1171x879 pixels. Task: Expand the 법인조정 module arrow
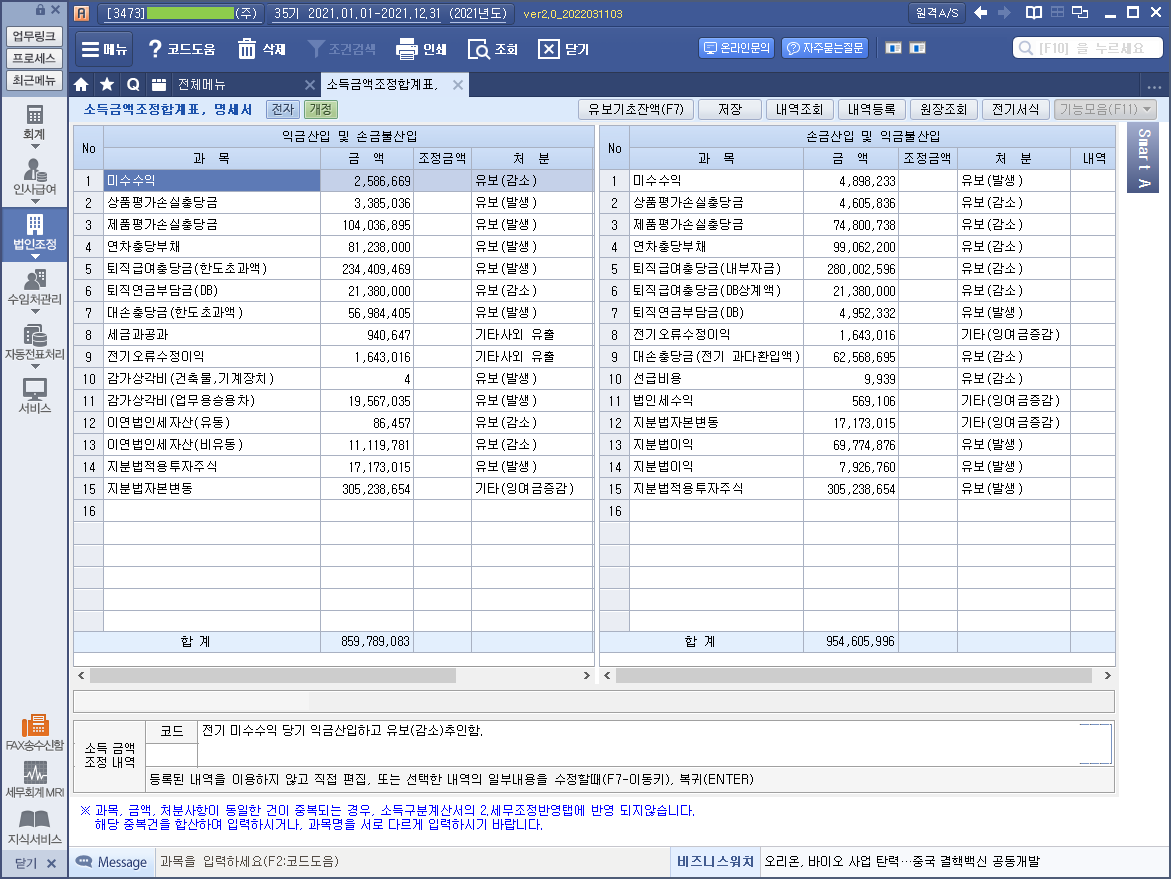(34, 256)
